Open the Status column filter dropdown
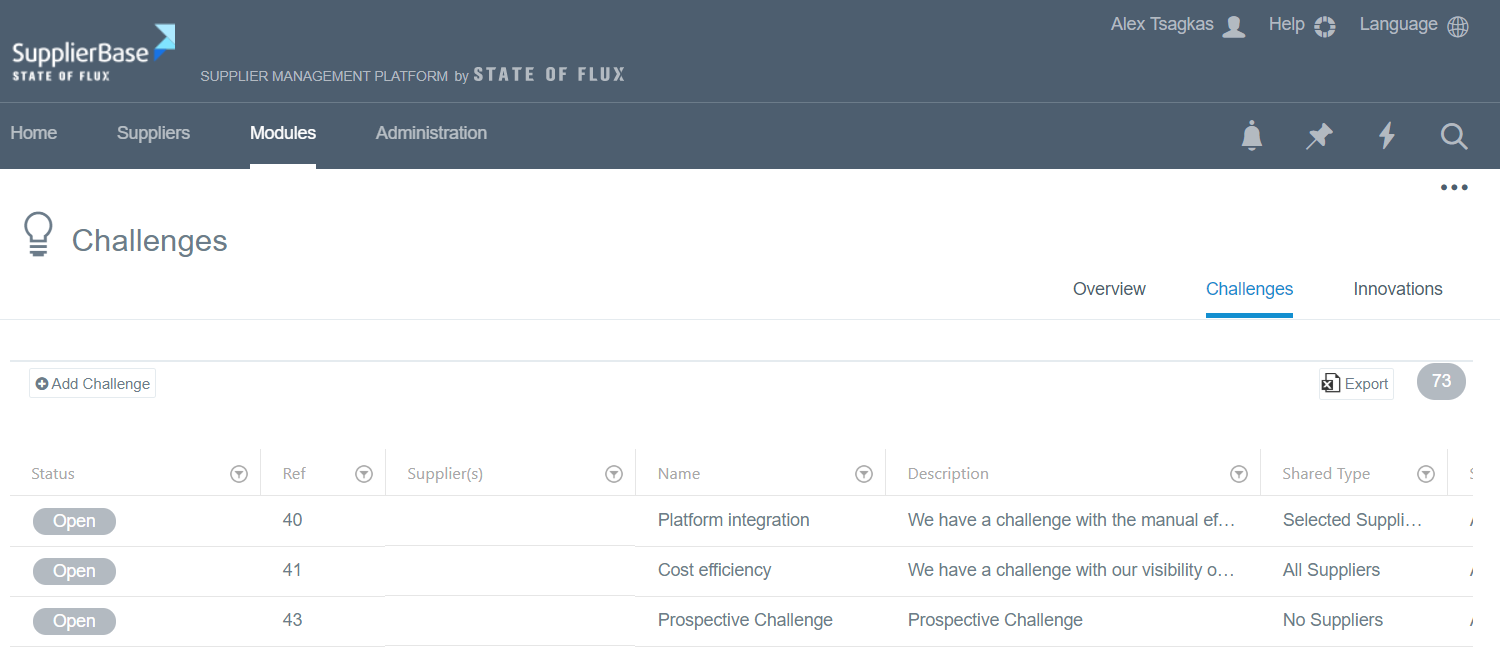Screen dimensions: 1500x649 tap(239, 474)
